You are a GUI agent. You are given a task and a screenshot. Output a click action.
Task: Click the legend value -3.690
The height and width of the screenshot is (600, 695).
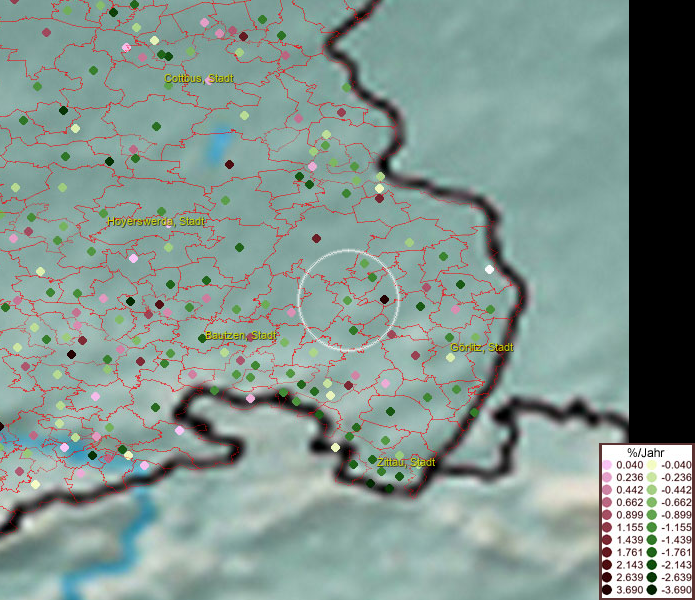pos(676,590)
